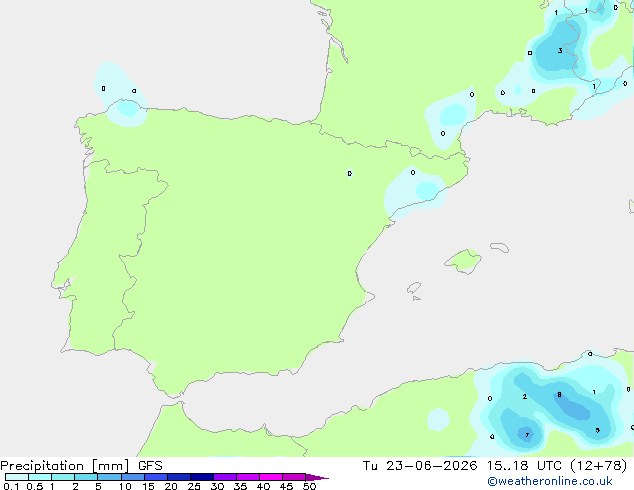This screenshot has height=490, width=634.
Task: Click the '0.1' label on the legend
Action: pos(11,486)
